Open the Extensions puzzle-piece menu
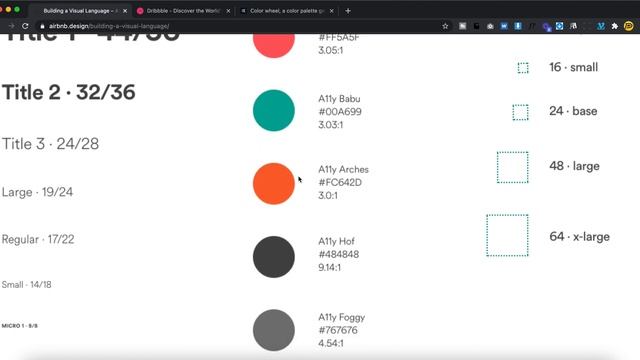 click(x=615, y=26)
